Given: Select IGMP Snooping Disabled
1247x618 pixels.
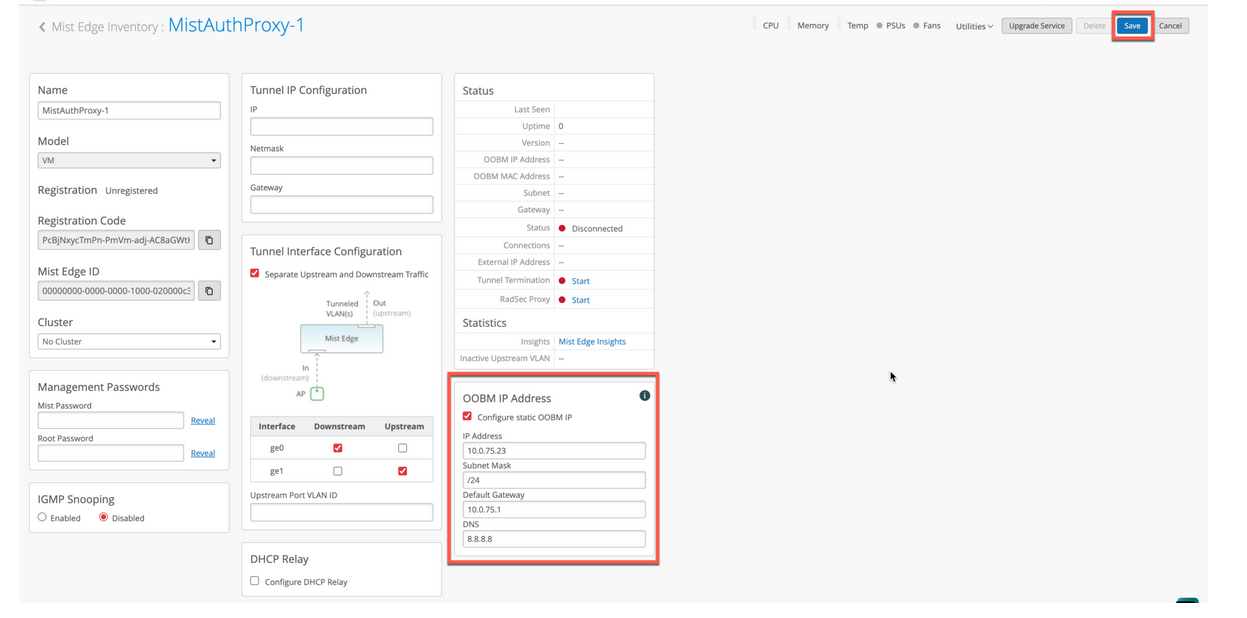Looking at the screenshot, I should click(103, 517).
